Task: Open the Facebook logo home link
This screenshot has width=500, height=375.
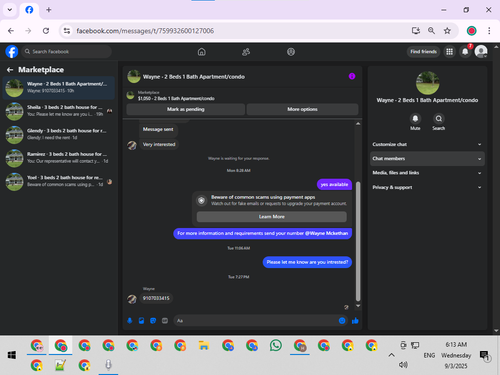Action: click(12, 52)
